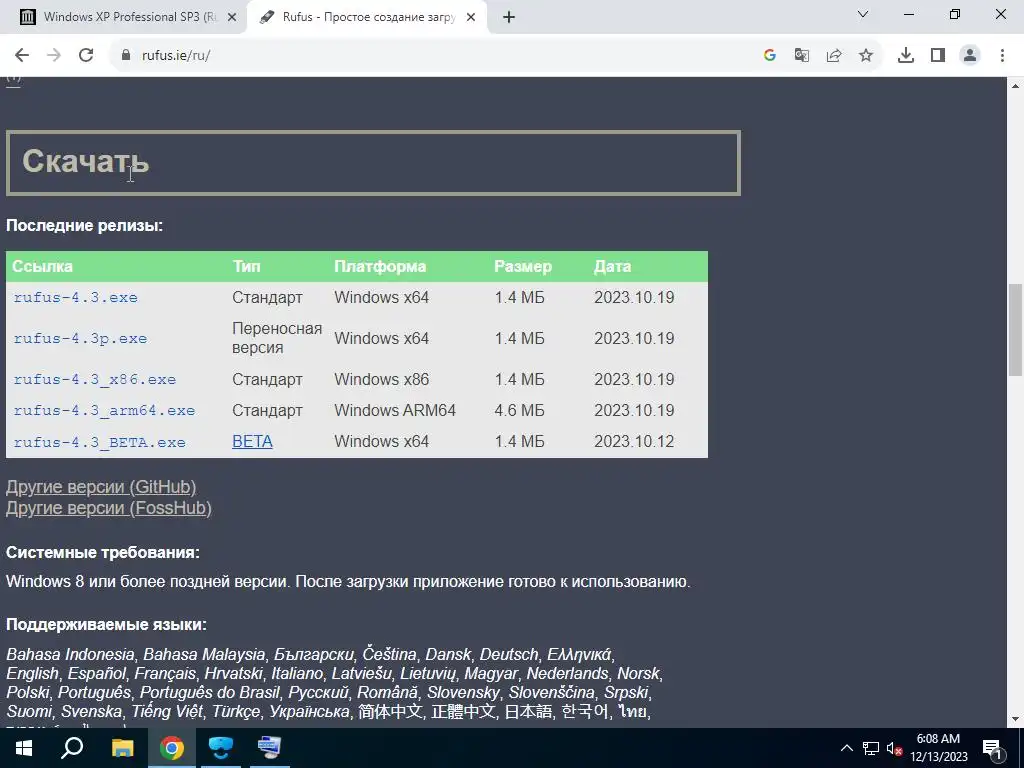This screenshot has width=1024, height=768.
Task: Click the scrollbar up arrow
Action: [x=1015, y=86]
